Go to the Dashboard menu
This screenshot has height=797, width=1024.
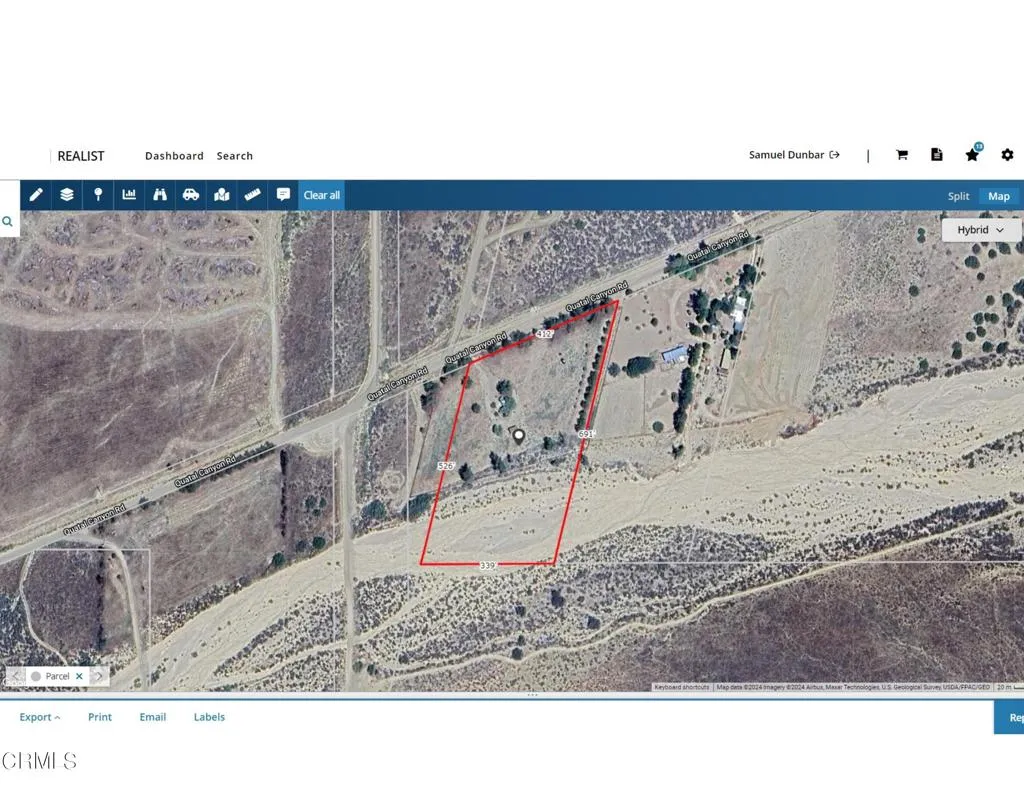tap(174, 156)
